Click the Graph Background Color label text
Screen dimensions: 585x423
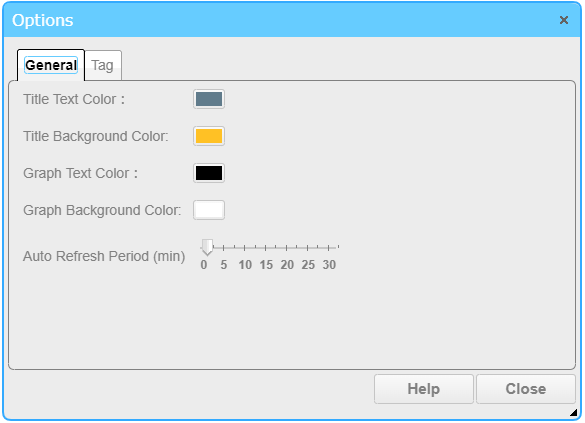102,210
